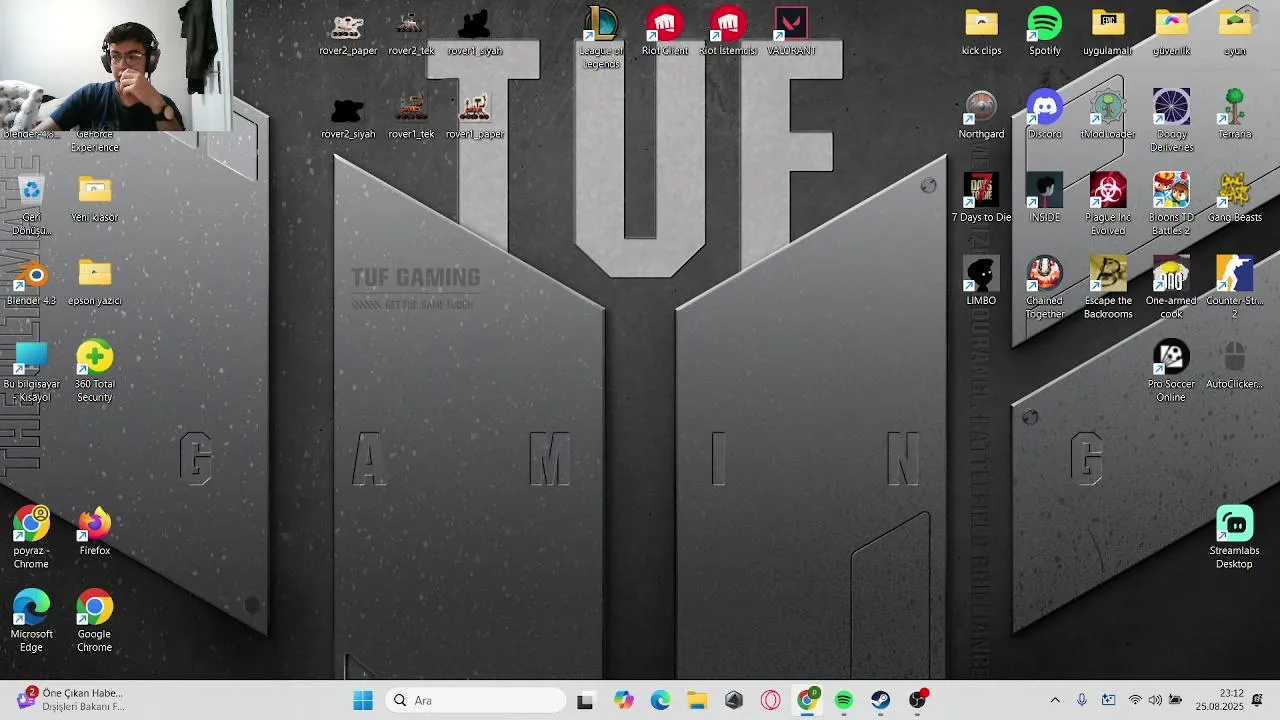This screenshot has width=1280, height=720.
Task: Open the rover2_paper file icon
Action: tap(348, 34)
